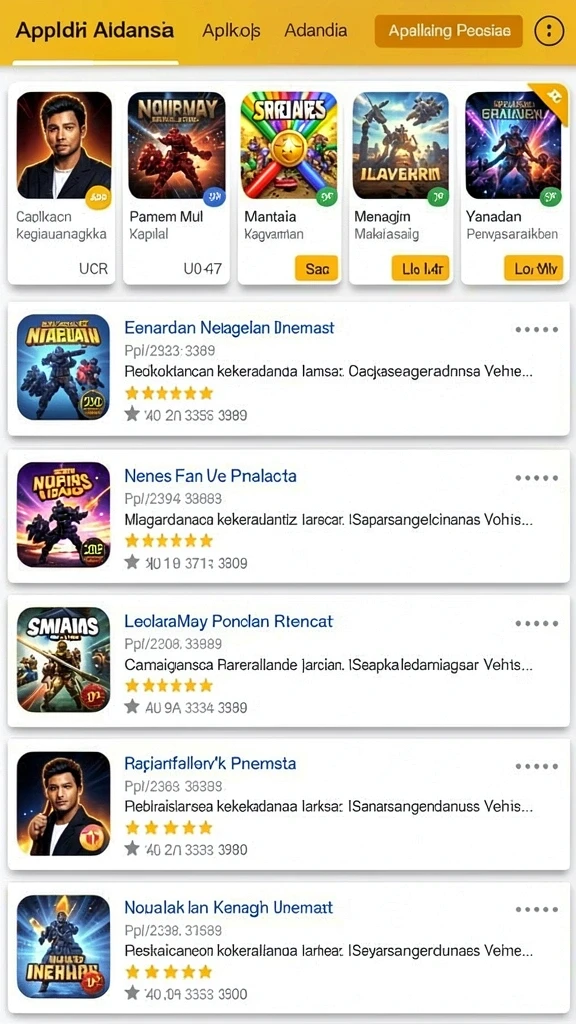Screen dimensions: 576x1024
Task: Open the Nenes Fan Ue Pnalacta title link
Action: 210,476
